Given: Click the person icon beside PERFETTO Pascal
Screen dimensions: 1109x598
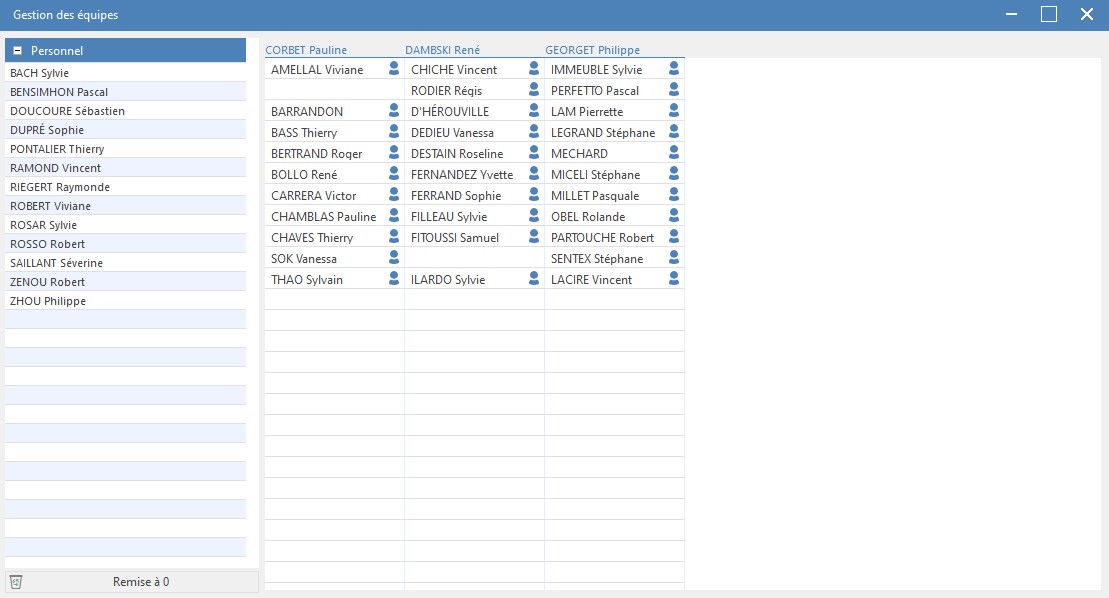Looking at the screenshot, I should [674, 90].
